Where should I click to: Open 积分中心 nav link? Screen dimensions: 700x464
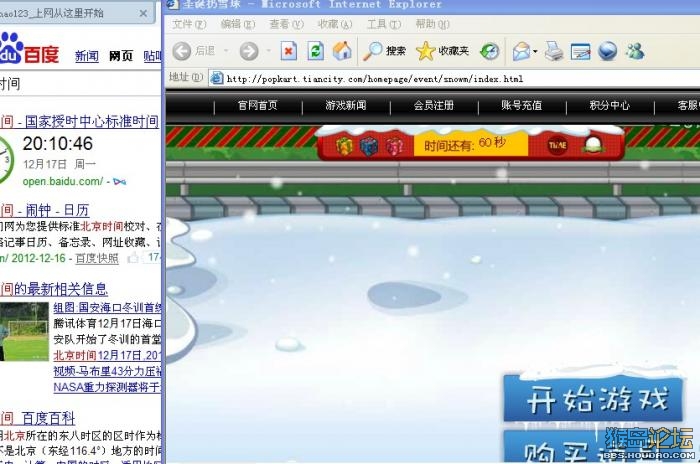coord(610,105)
